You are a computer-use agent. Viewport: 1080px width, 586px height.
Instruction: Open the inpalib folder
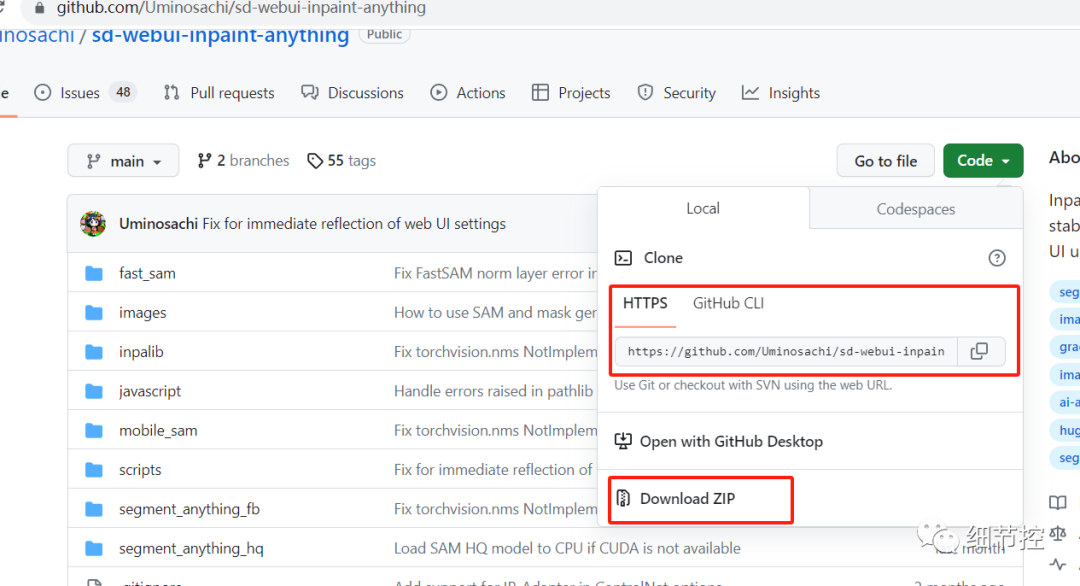pos(141,352)
